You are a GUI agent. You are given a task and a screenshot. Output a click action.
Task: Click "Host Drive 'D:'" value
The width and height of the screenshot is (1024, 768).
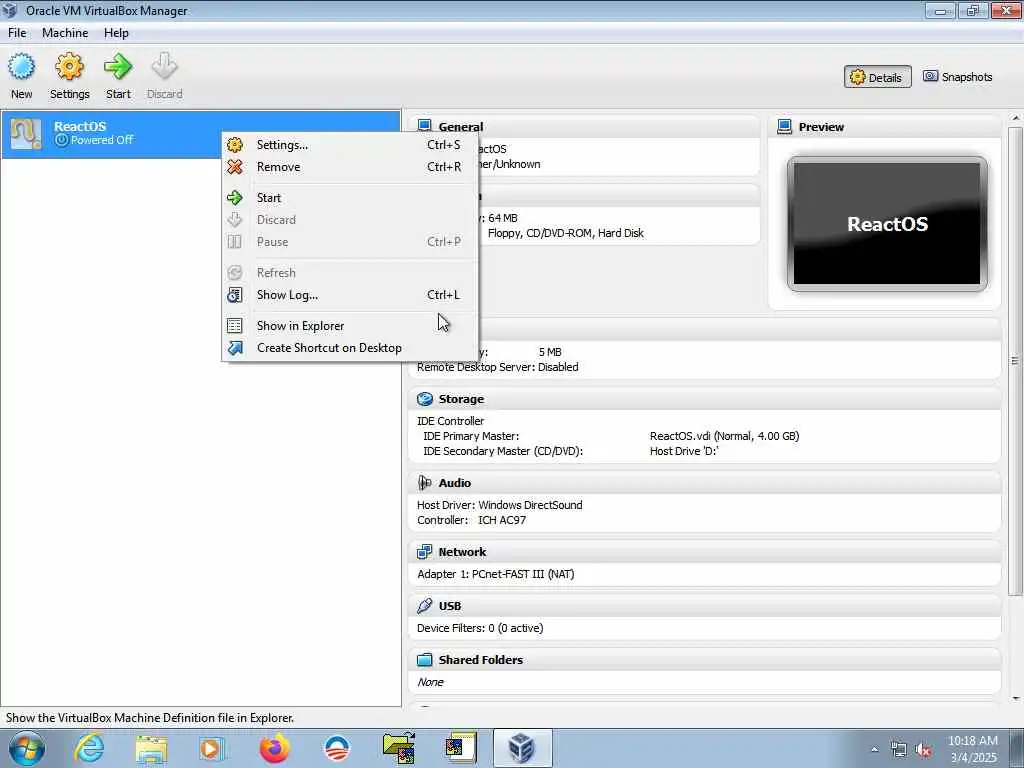coord(684,451)
